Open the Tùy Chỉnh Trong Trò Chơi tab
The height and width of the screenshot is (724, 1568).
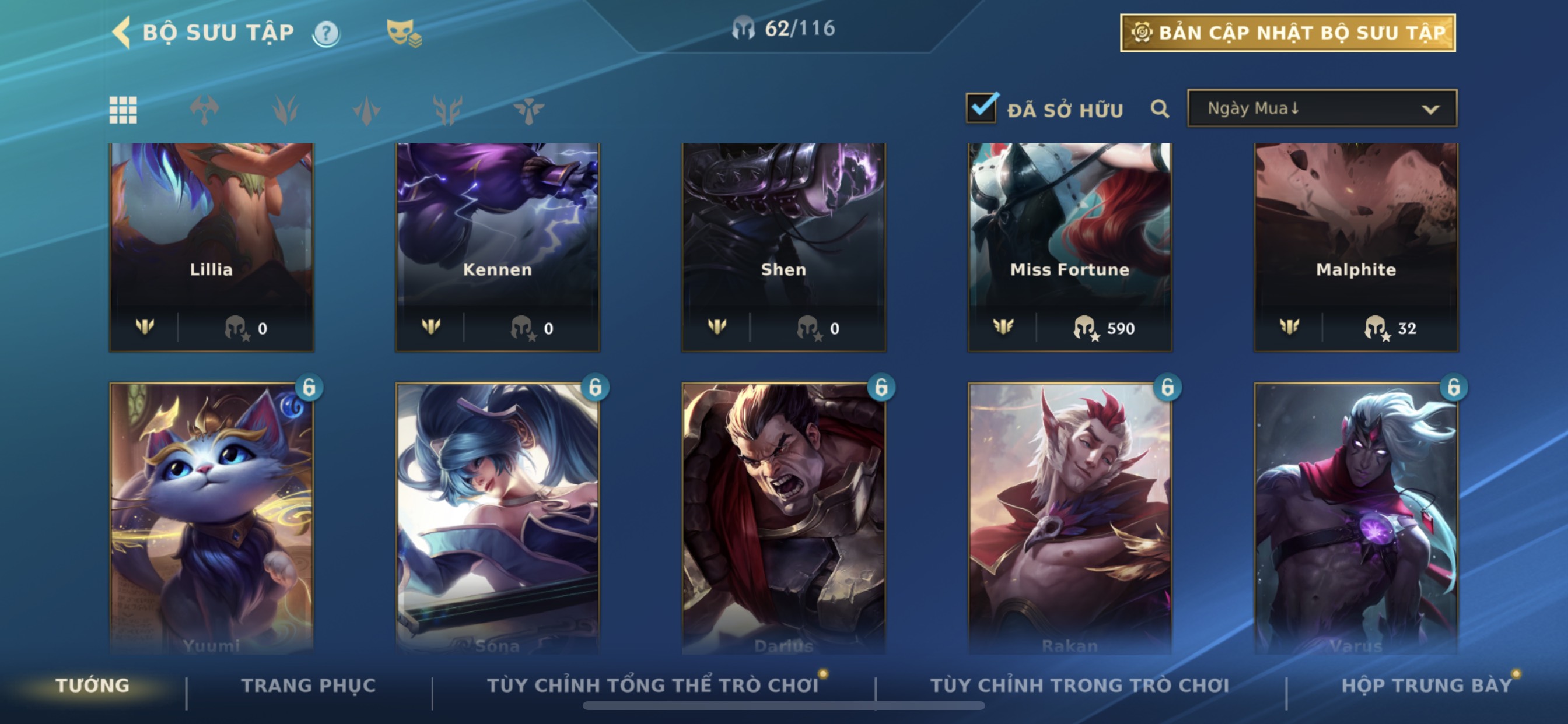coord(1079,685)
